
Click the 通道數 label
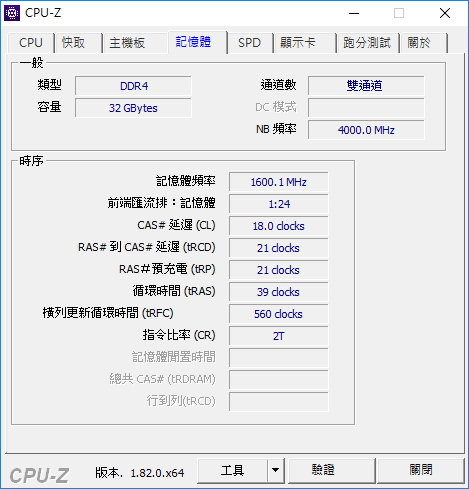pyautogui.click(x=279, y=85)
